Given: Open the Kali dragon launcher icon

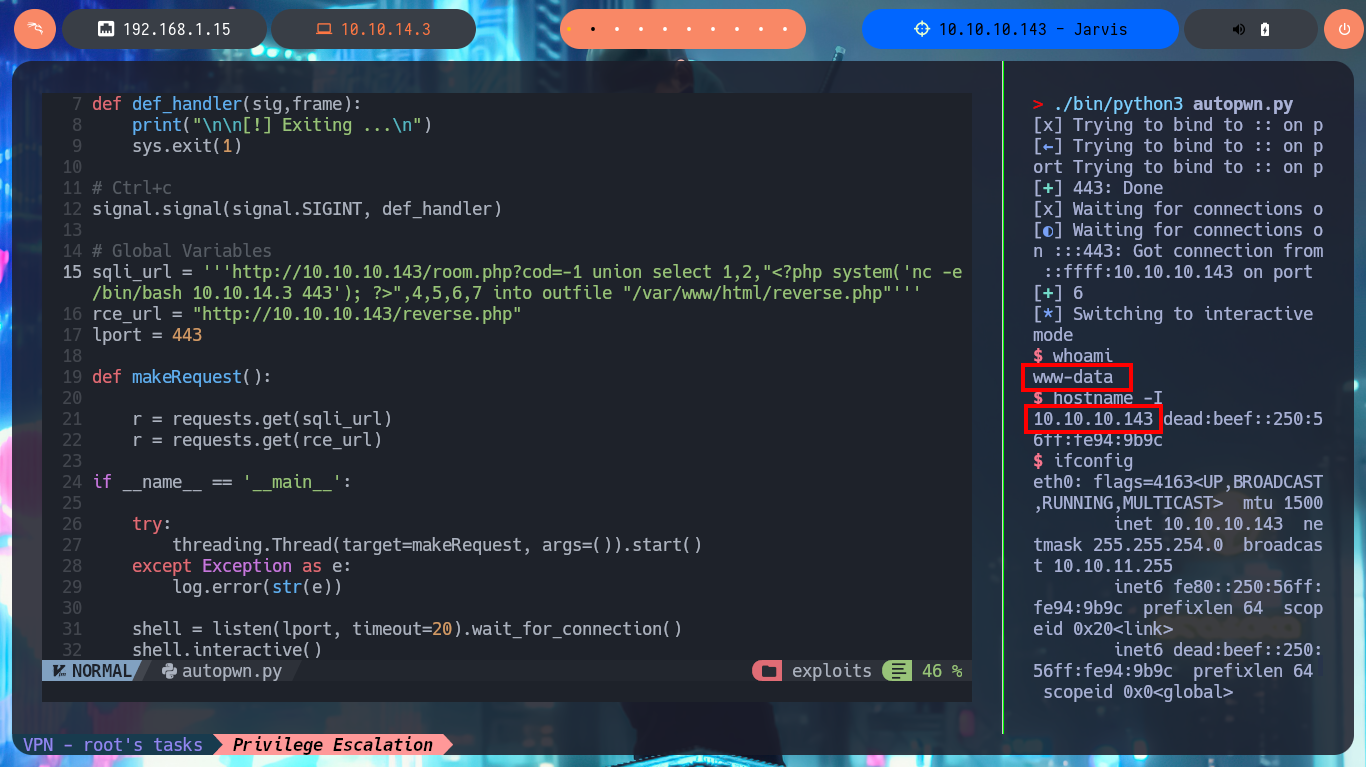Looking at the screenshot, I should click(34, 29).
